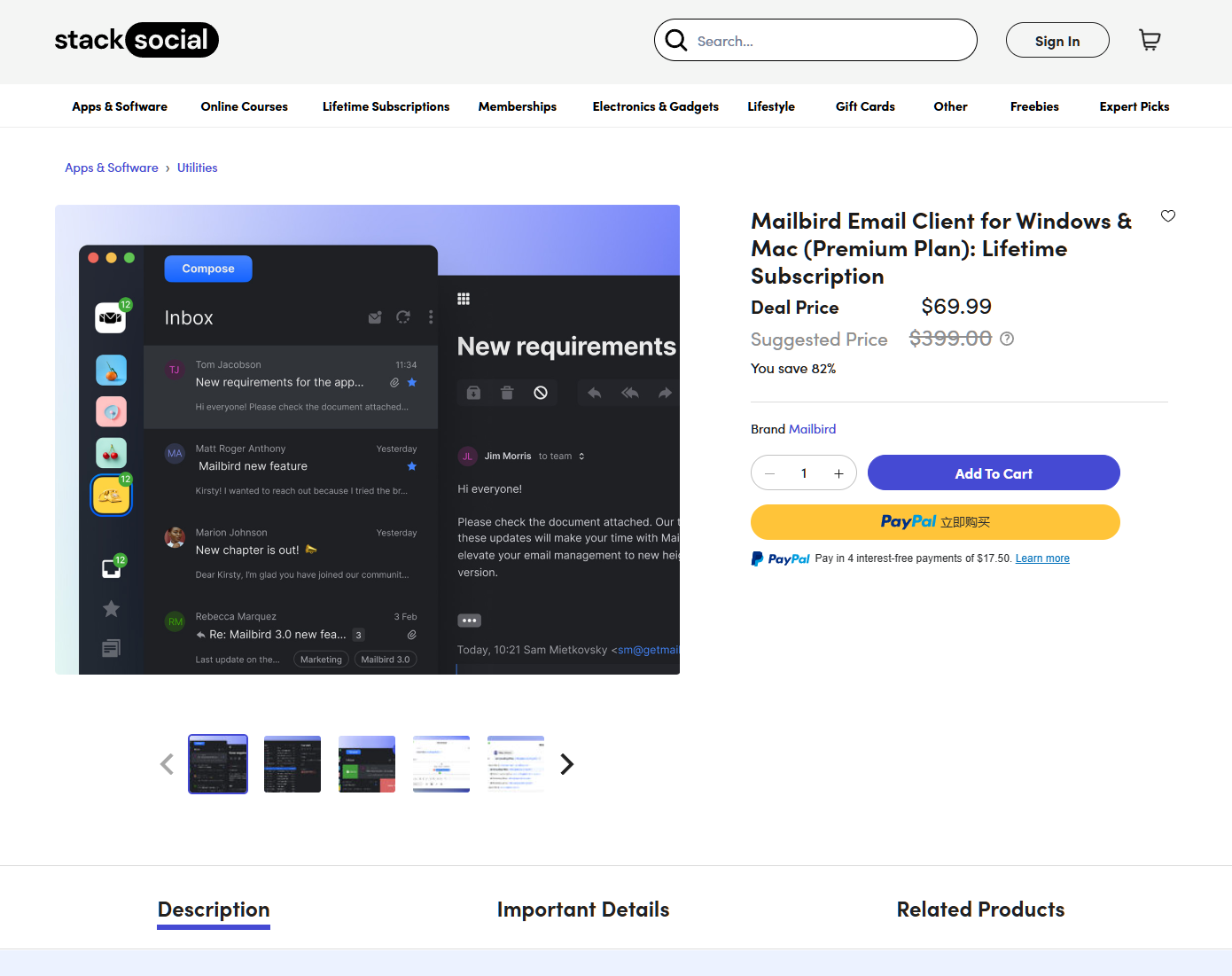Screen dimensions: 1232x976
Task: Go to Utilities breadcrumb
Action: [197, 168]
